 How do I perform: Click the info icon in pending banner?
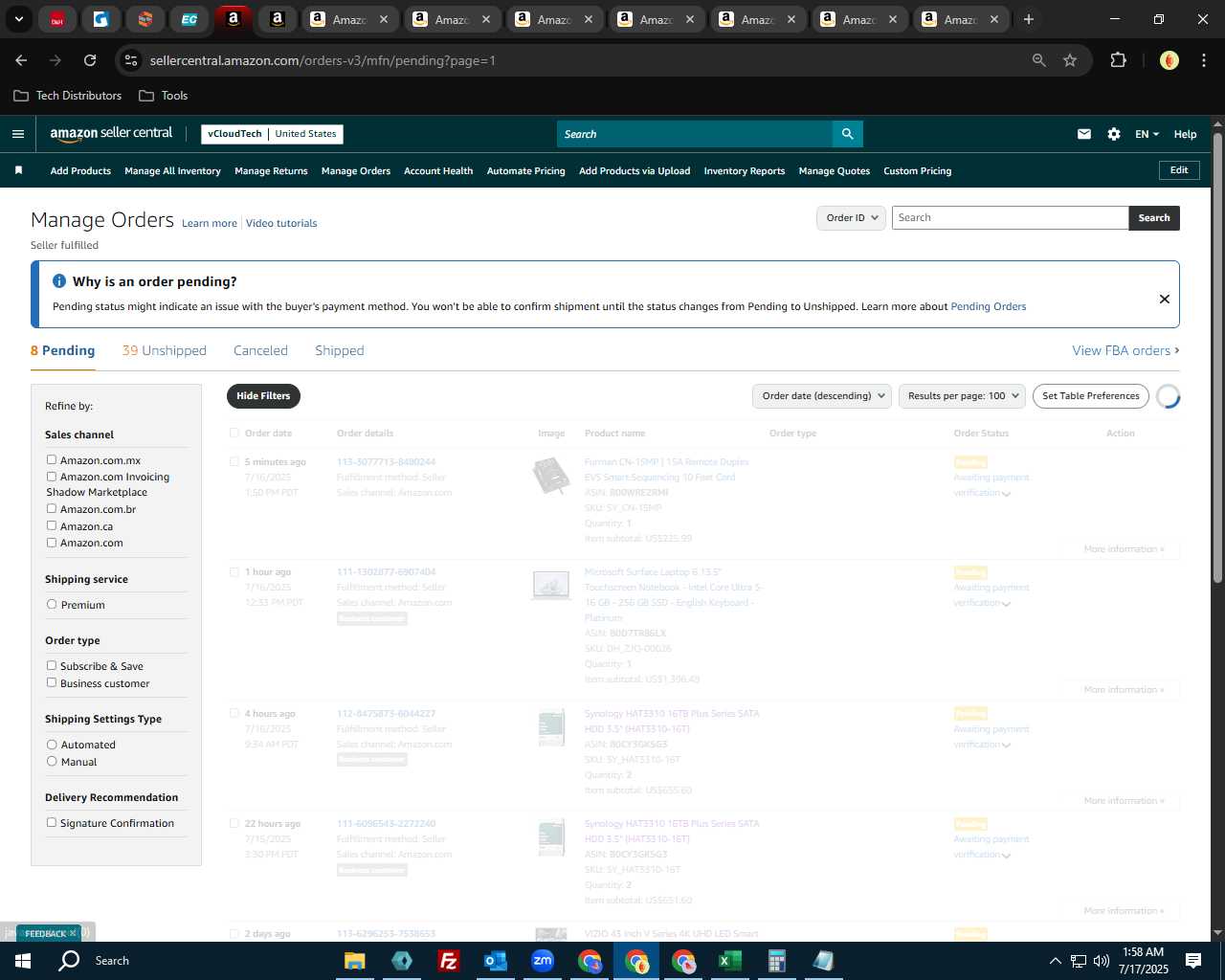(x=59, y=281)
